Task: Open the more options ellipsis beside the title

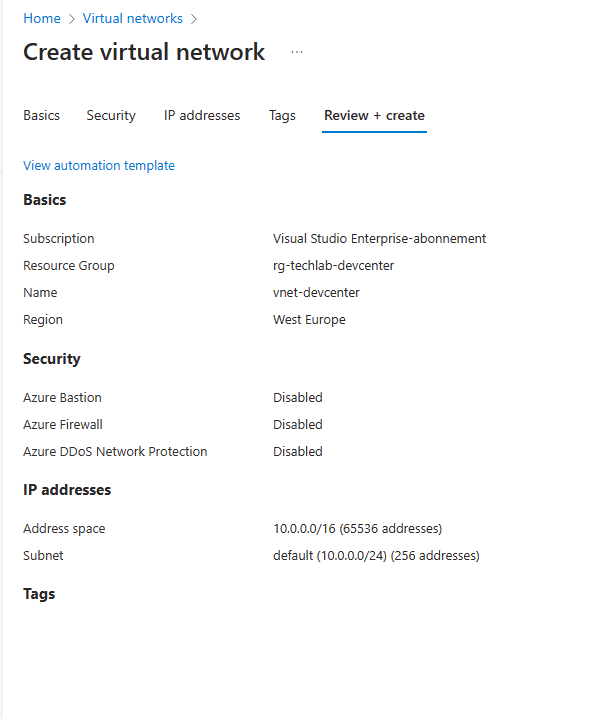Action: coord(297,52)
